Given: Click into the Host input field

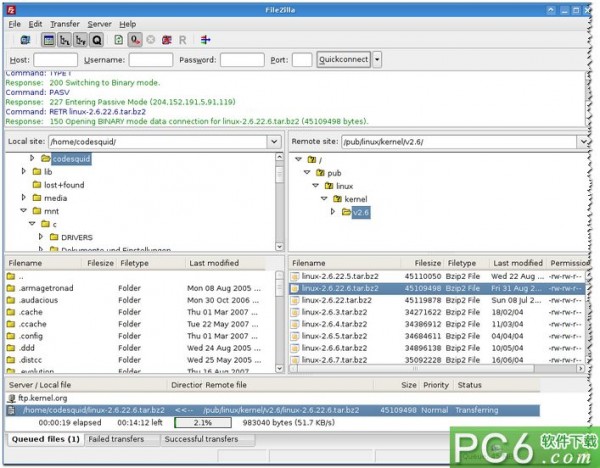Looking at the screenshot, I should click(x=55, y=60).
